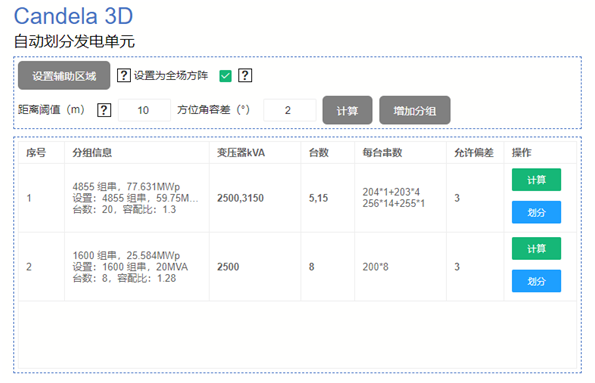
Task: Select the 允许偏差 column header
Action: [x=474, y=153]
